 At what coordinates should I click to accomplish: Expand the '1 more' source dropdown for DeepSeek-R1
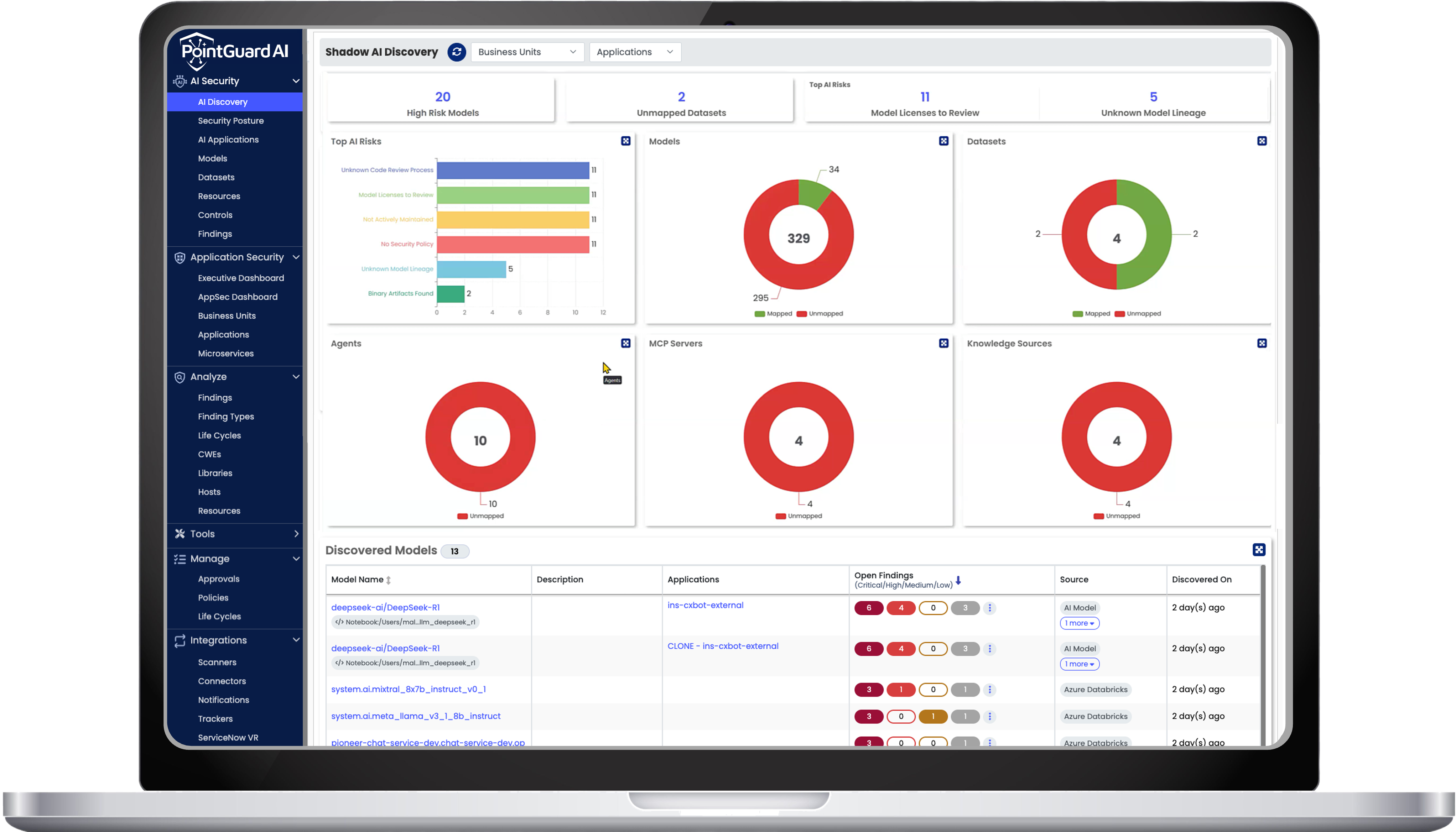(x=1079, y=623)
